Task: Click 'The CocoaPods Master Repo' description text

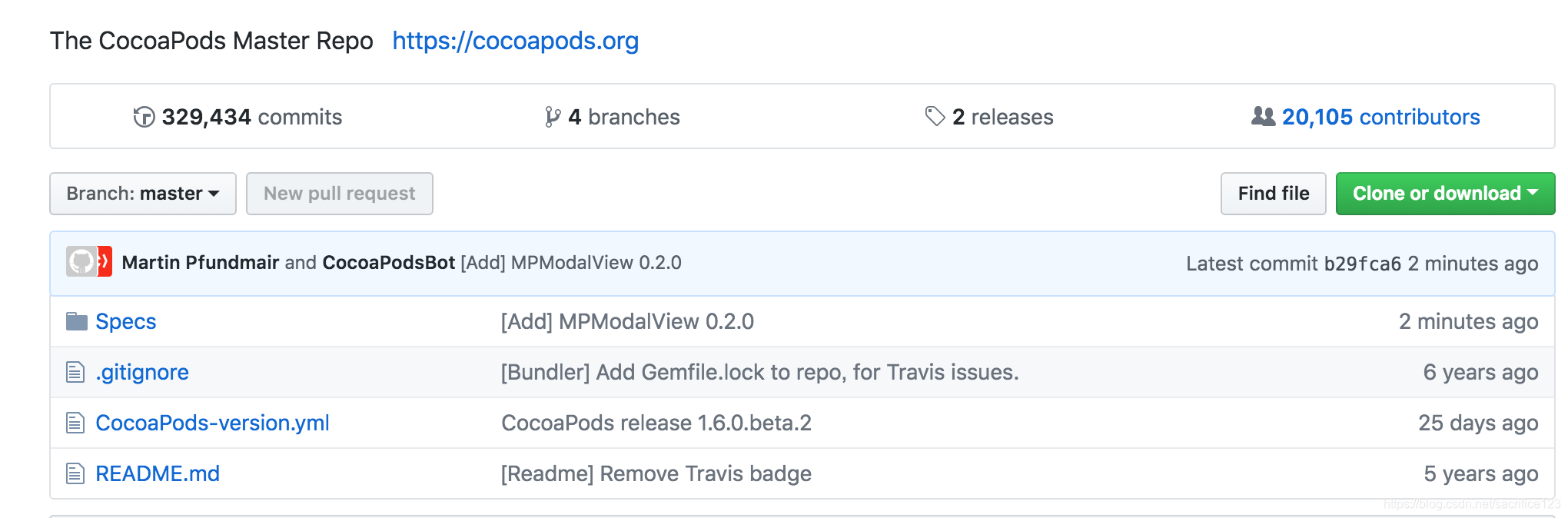Action: click(211, 41)
